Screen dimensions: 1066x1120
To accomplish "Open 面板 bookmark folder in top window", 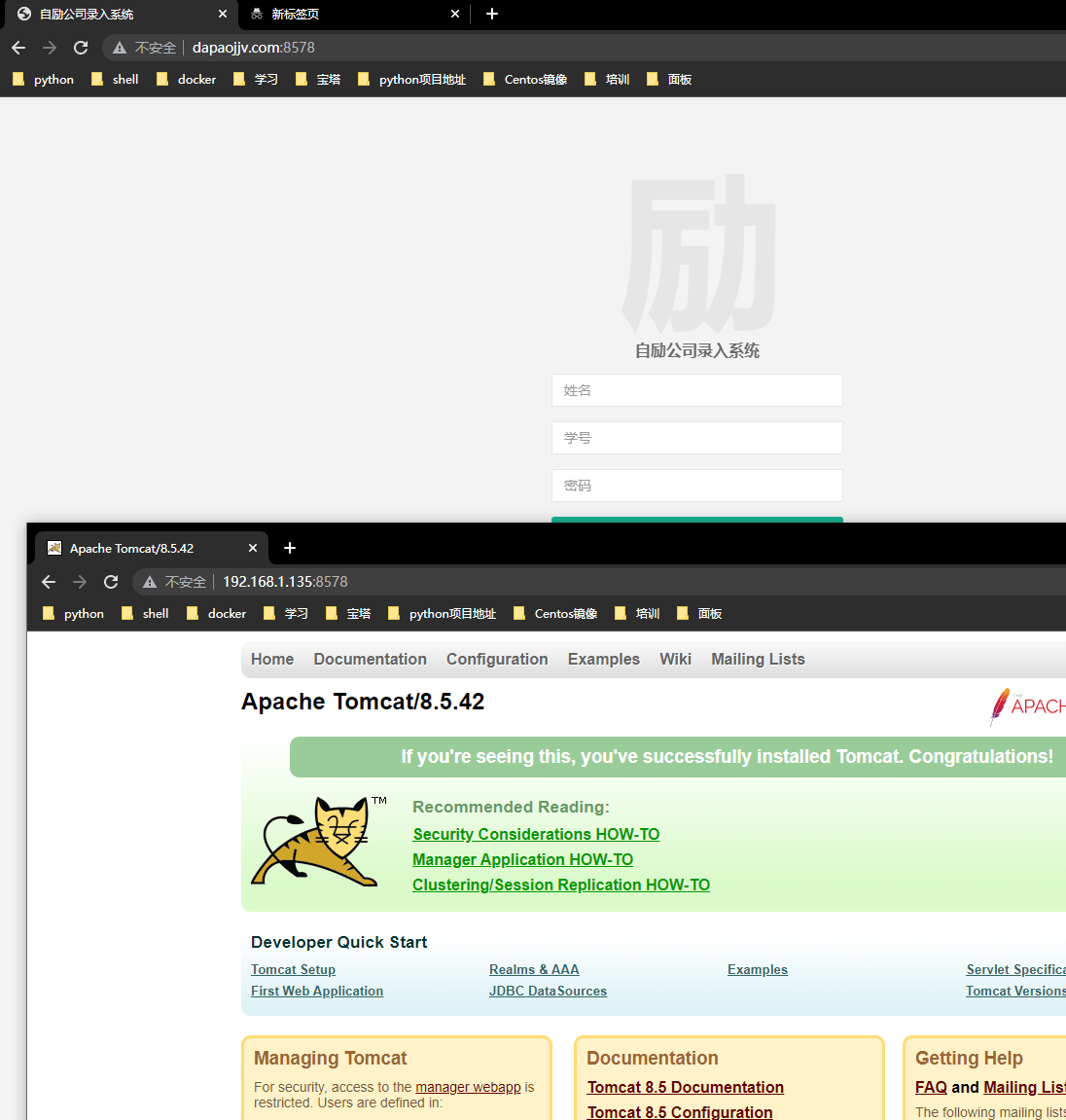I will [669, 79].
